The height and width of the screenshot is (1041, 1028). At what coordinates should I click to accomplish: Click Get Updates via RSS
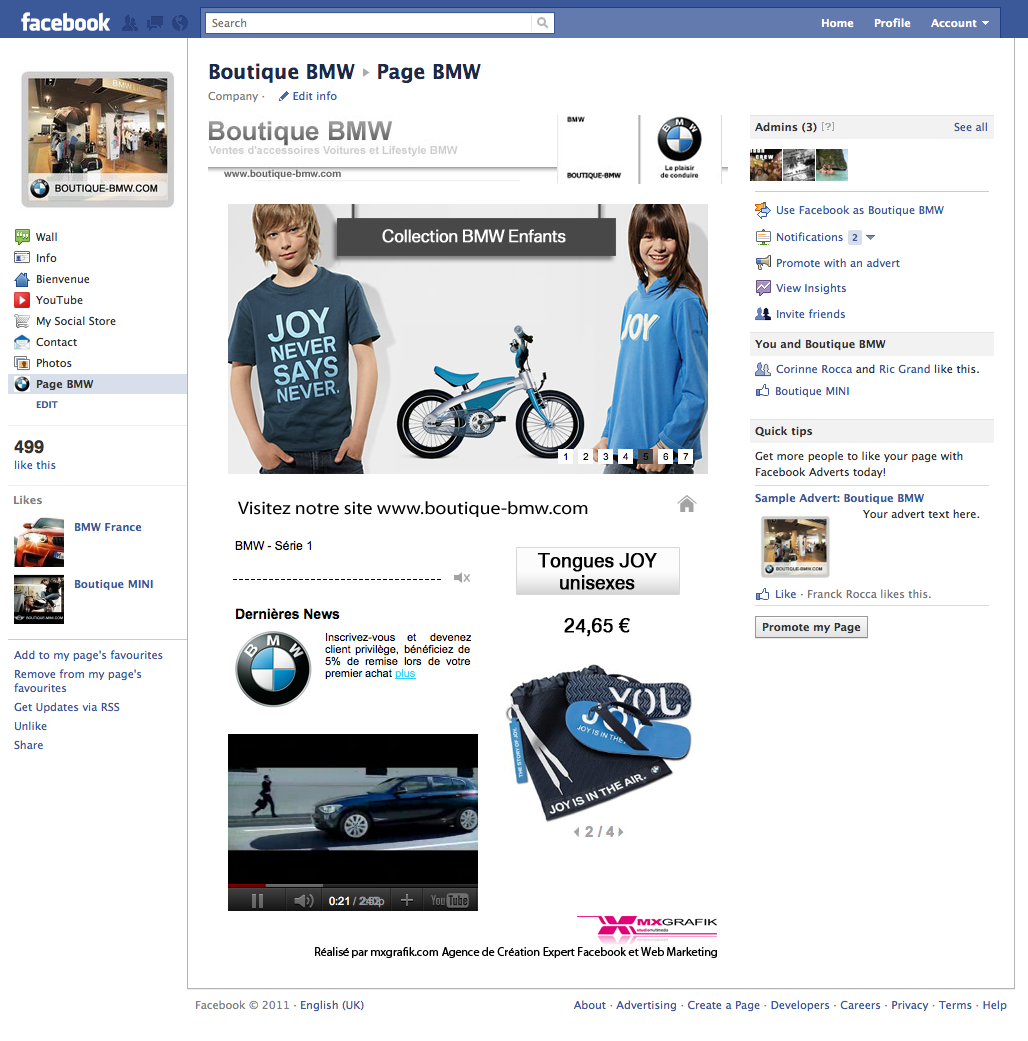click(67, 707)
